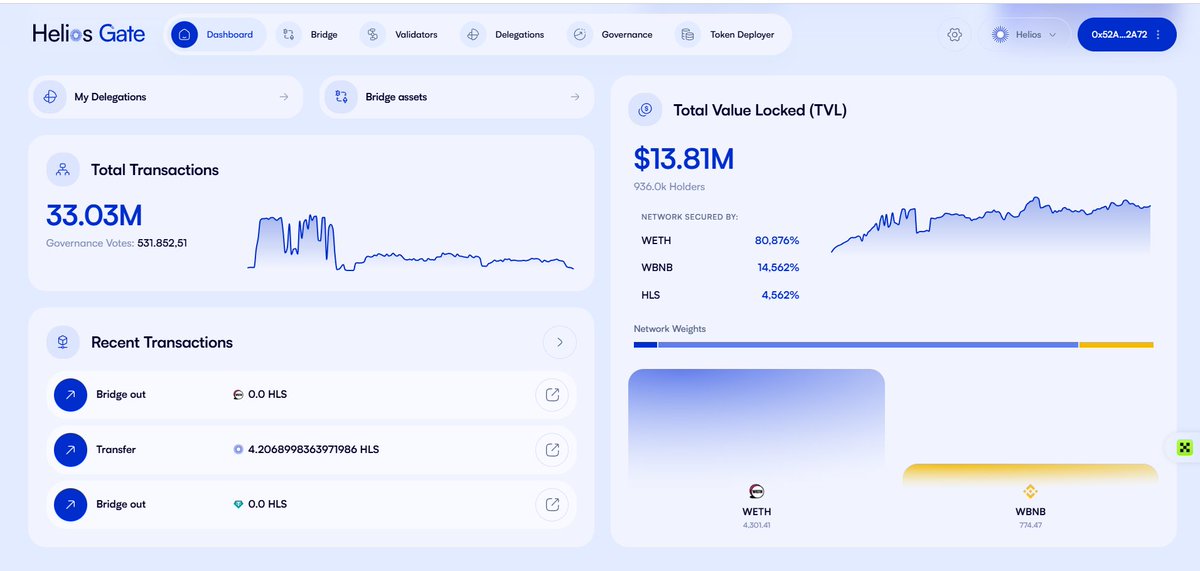
Task: Click the yellow network weight segment
Action: (1116, 345)
